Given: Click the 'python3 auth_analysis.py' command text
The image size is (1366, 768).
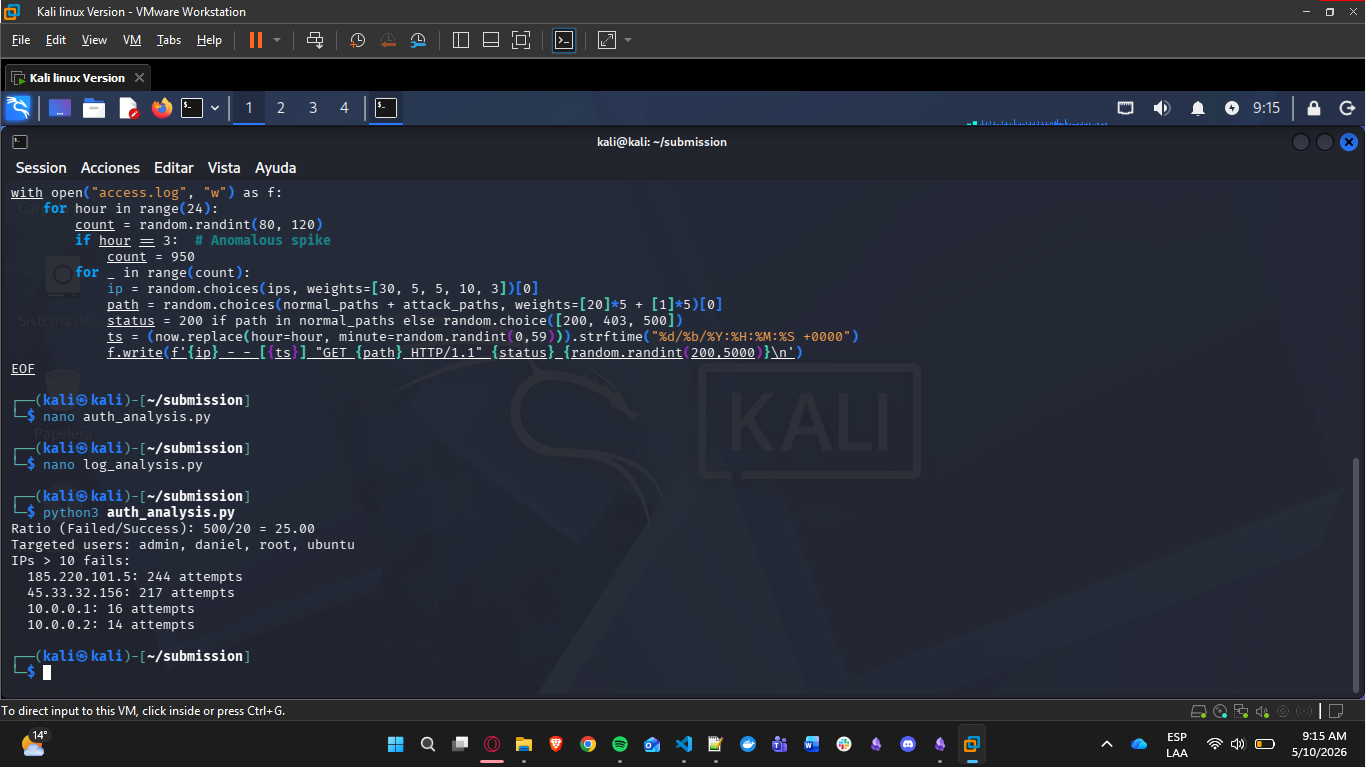Looking at the screenshot, I should click(139, 513).
